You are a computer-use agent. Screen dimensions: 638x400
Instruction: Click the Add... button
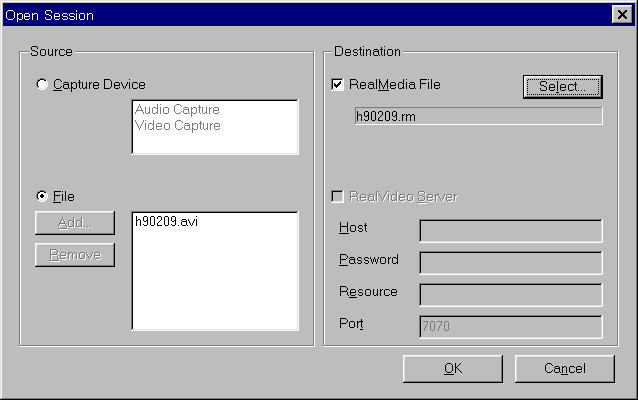click(x=75, y=223)
